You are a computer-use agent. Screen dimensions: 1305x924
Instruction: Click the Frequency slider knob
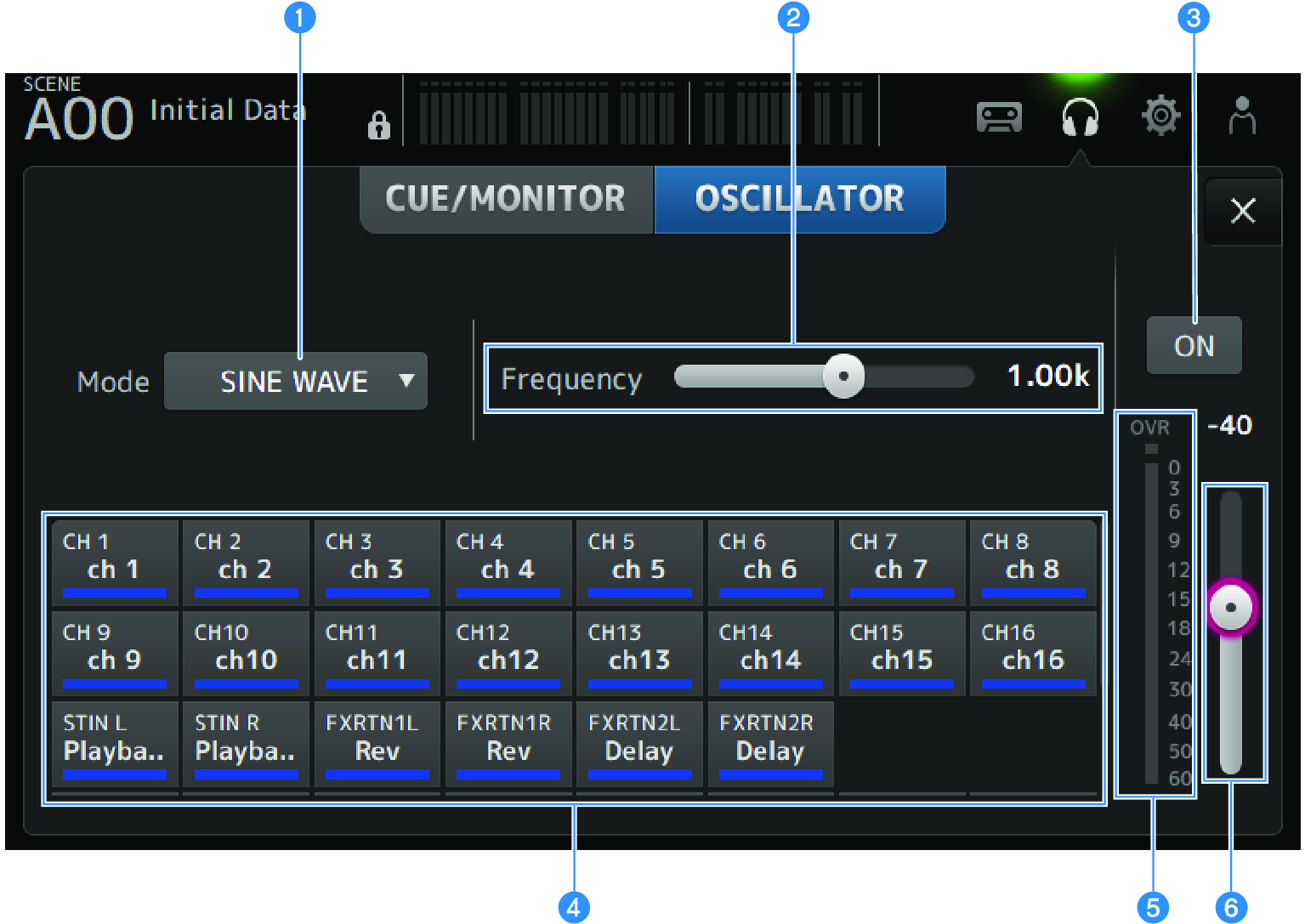[843, 376]
